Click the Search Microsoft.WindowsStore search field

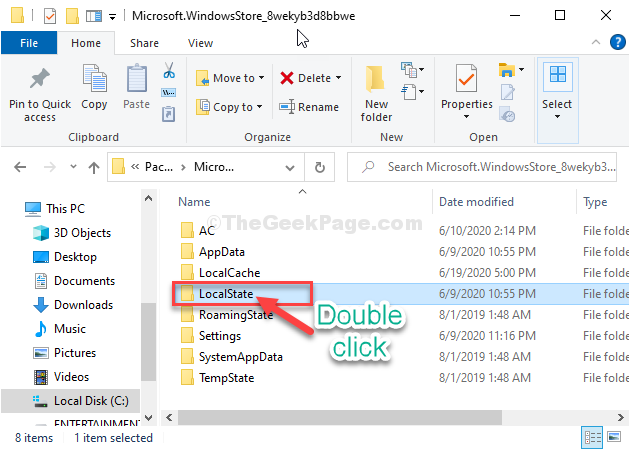tap(482, 167)
